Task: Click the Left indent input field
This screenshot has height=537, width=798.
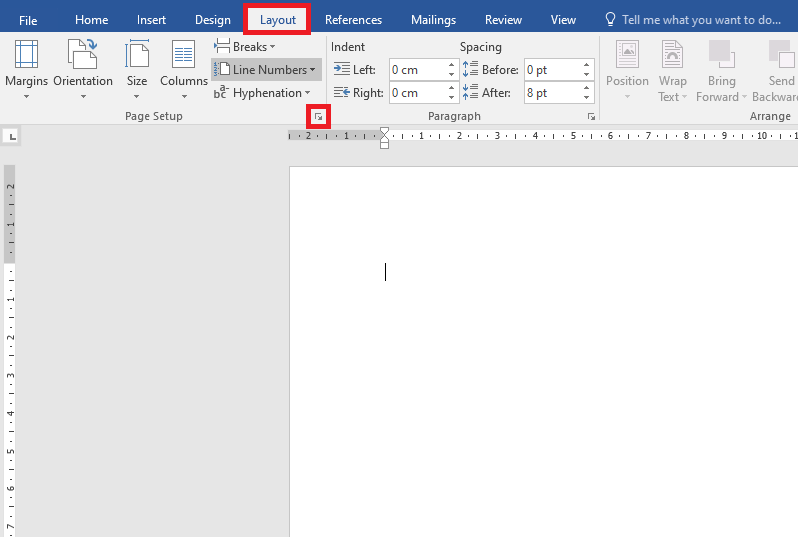Action: point(418,70)
